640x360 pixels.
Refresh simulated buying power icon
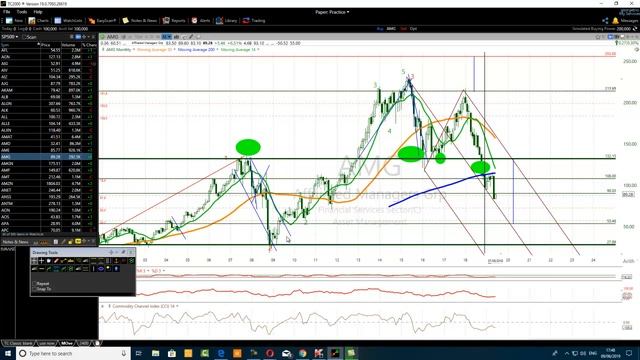coord(635,29)
